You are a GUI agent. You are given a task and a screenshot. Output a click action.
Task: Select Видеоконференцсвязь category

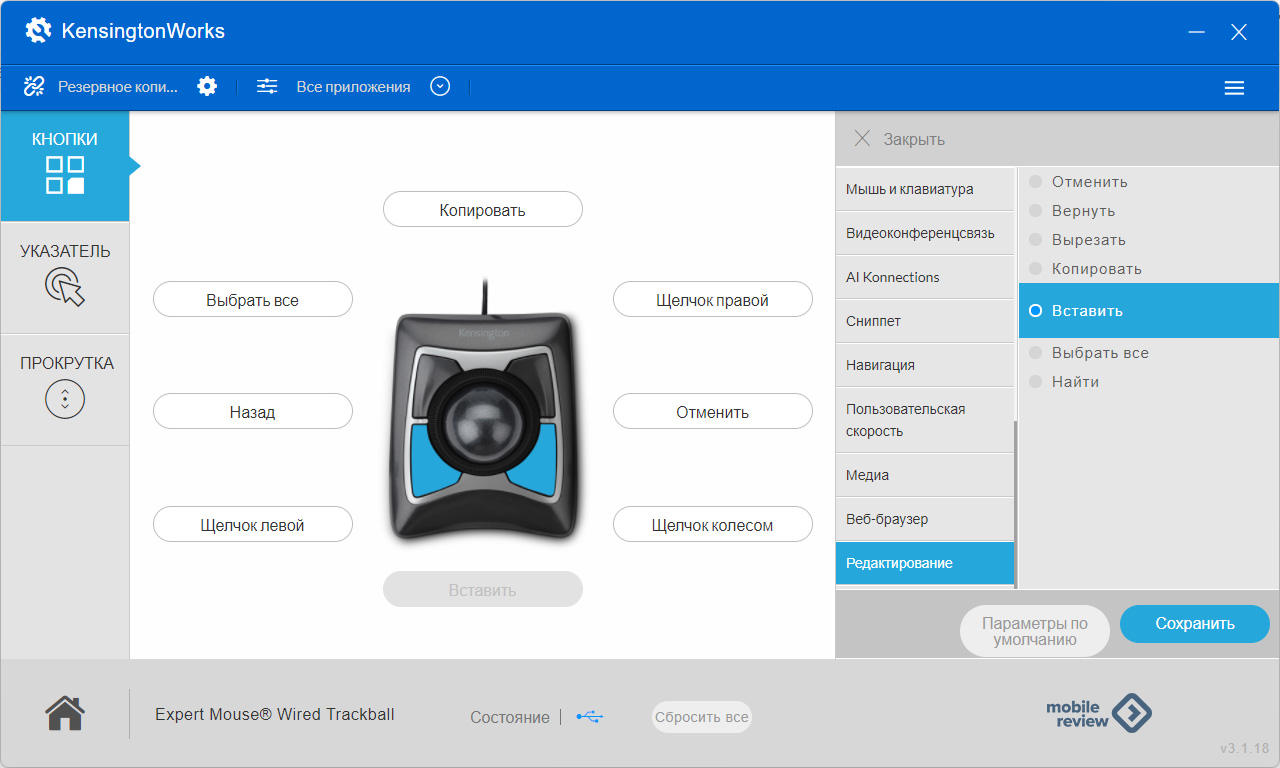925,233
